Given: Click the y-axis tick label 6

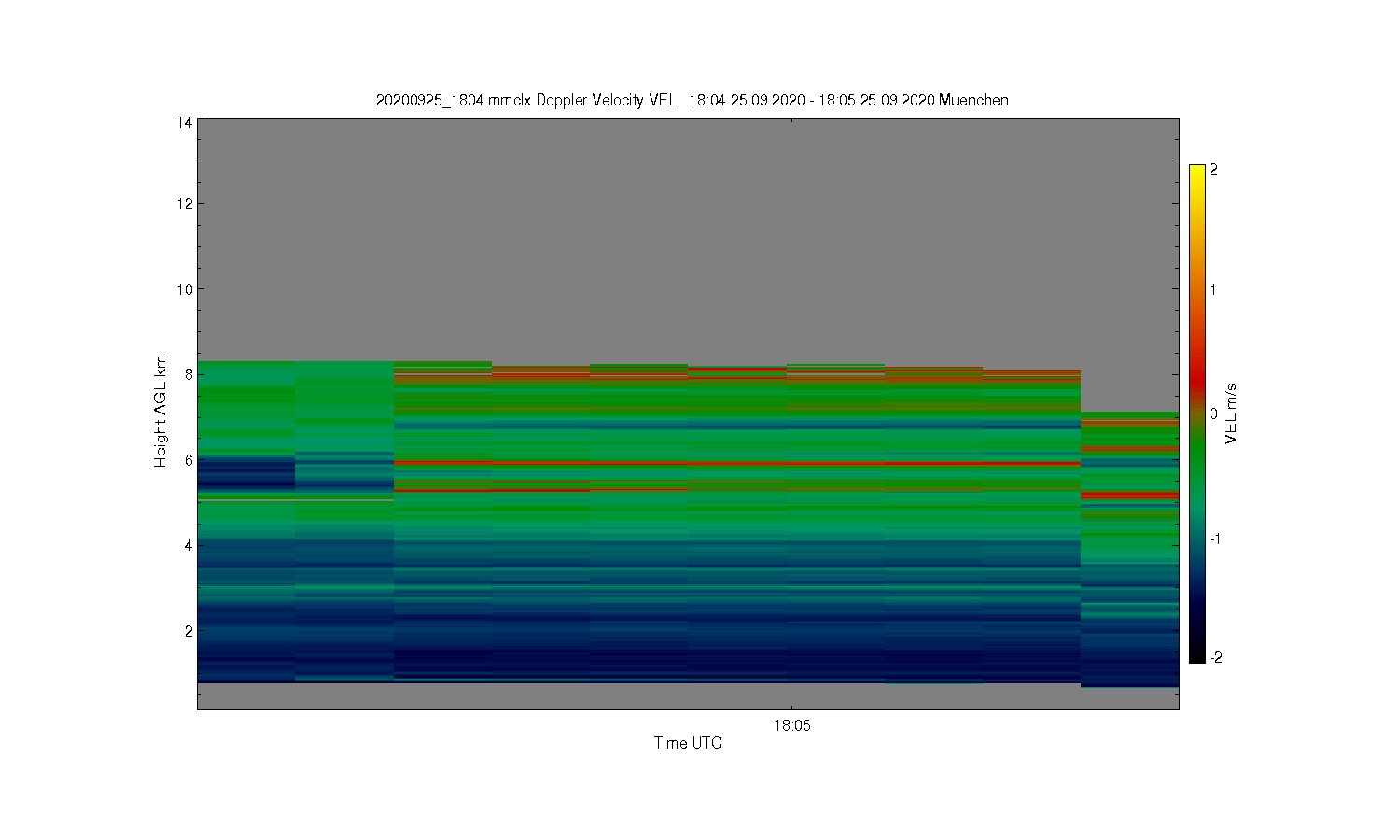Looking at the screenshot, I should (189, 460).
